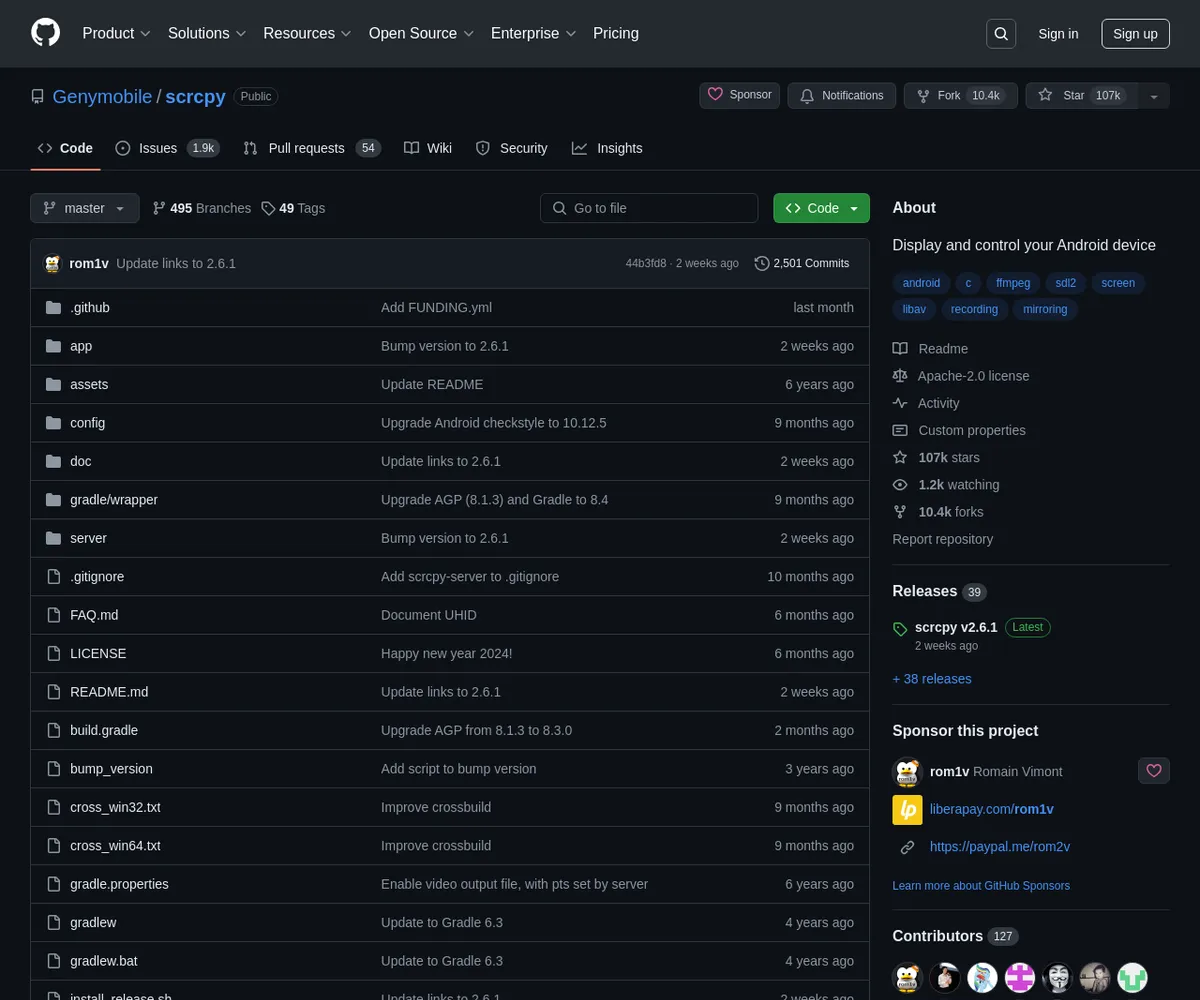Star the scrcpy repository
The height and width of the screenshot is (1000, 1200).
[x=1074, y=96]
